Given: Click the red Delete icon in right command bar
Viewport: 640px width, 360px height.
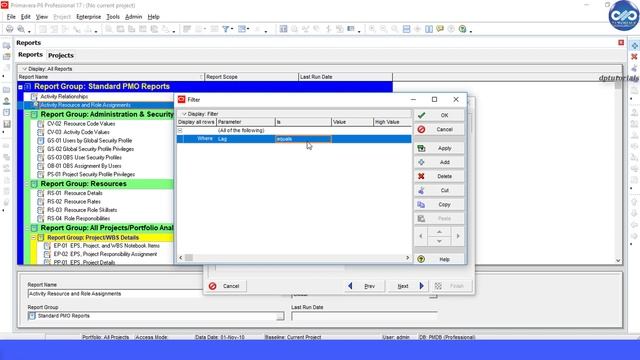Looking at the screenshot, I should pos(634,57).
